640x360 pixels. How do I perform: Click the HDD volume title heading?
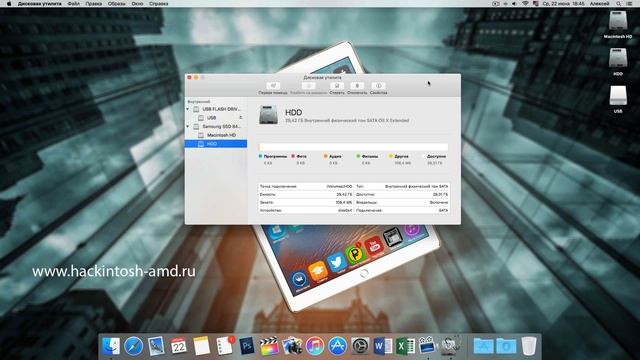tap(293, 112)
